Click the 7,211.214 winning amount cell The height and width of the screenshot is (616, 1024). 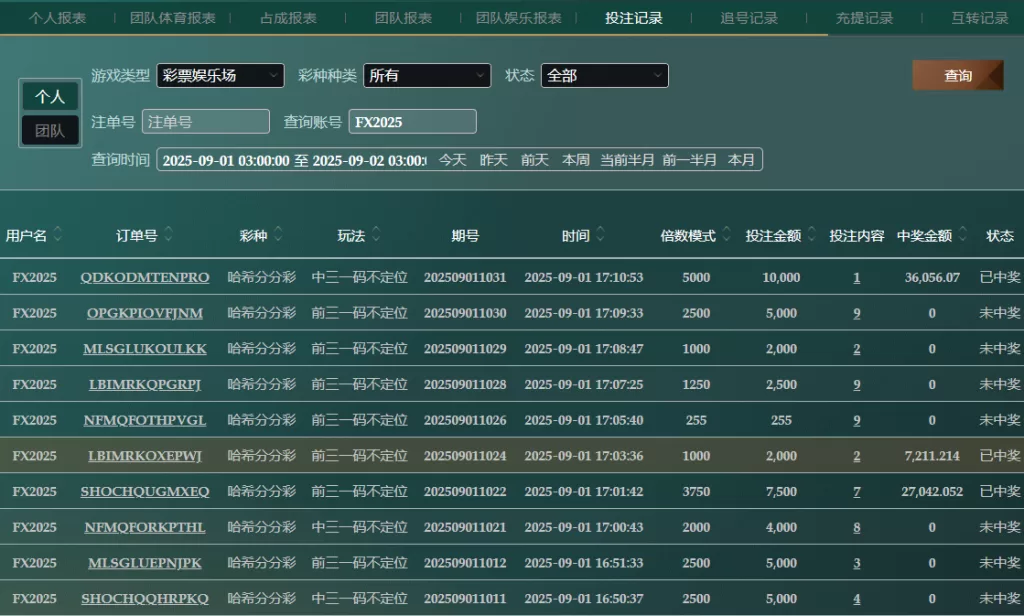[x=932, y=456]
